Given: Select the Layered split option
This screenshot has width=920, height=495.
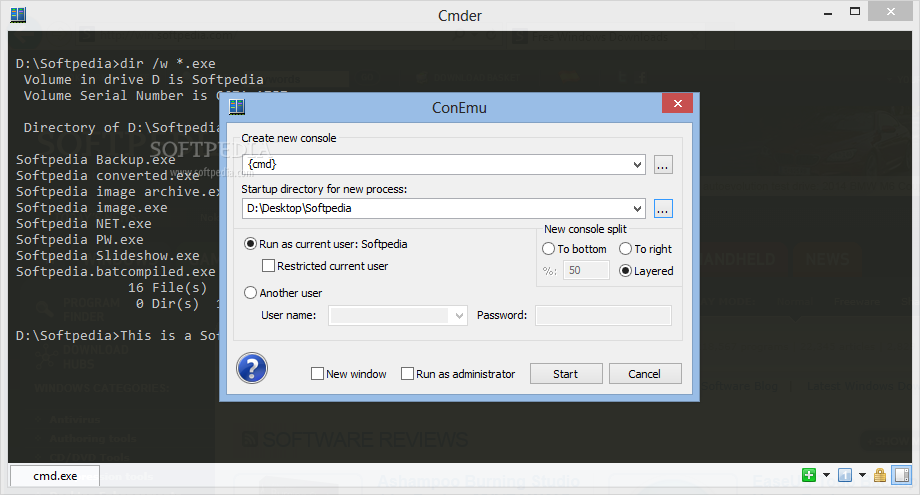Looking at the screenshot, I should (x=646, y=271).
